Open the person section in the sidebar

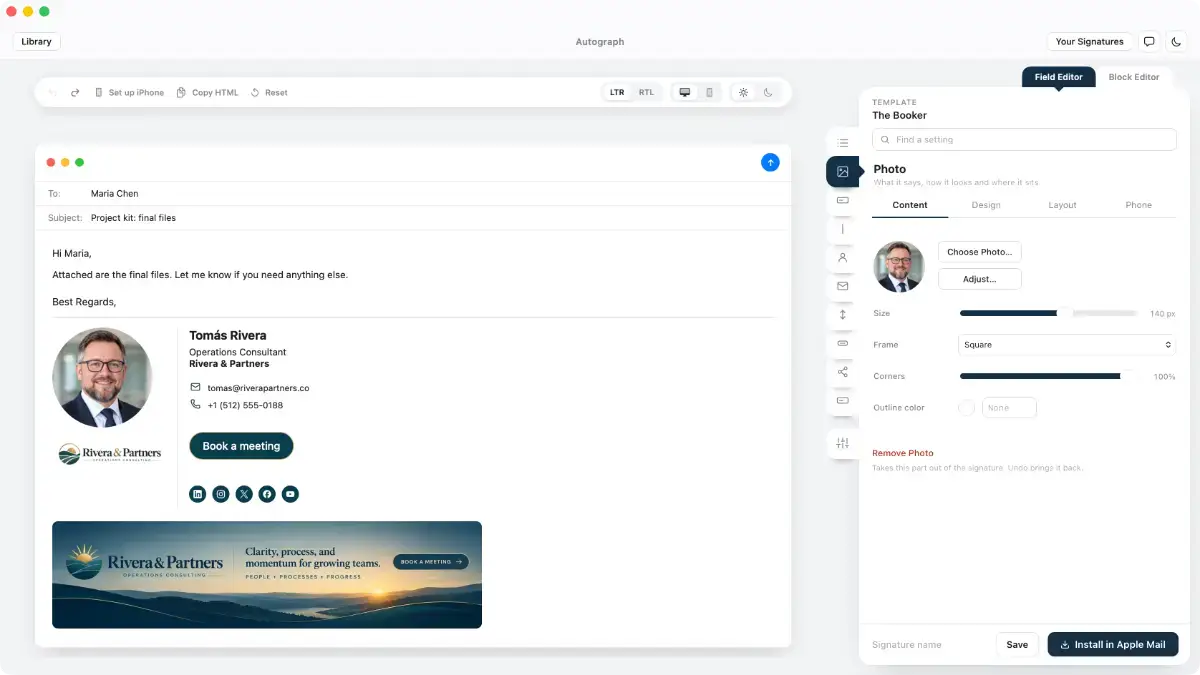842,257
